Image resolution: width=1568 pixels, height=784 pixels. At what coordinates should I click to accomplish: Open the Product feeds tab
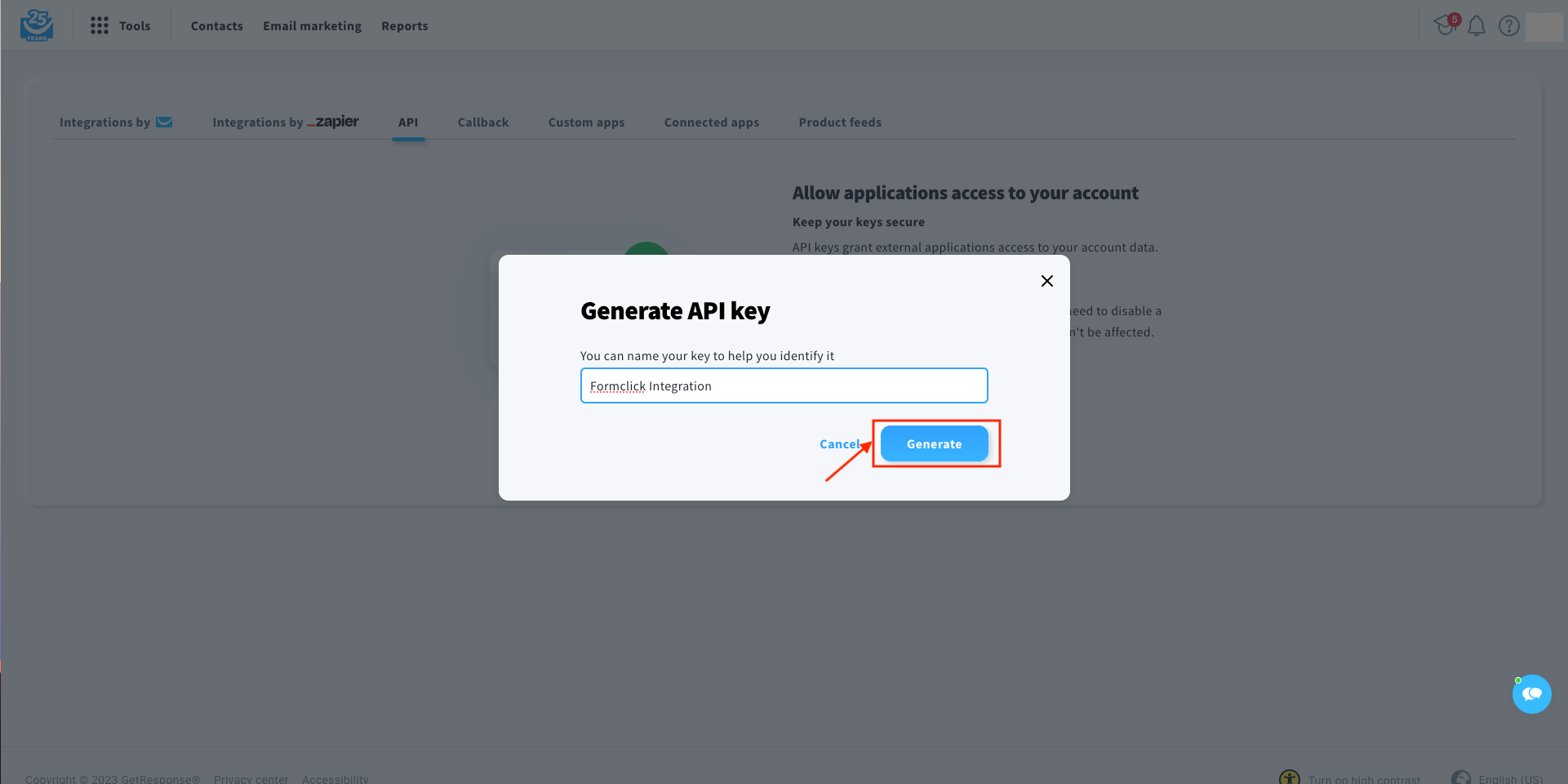(x=840, y=122)
